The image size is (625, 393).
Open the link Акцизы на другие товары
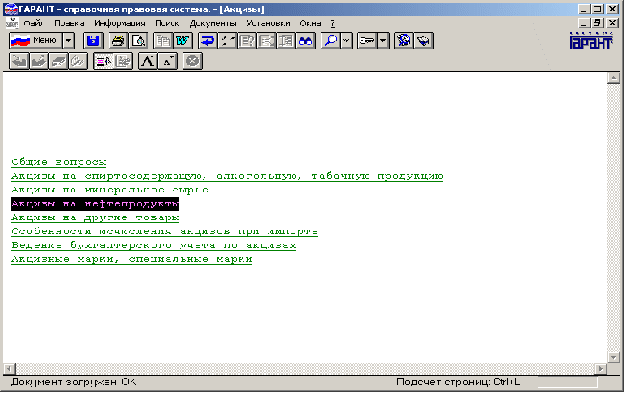click(95, 218)
